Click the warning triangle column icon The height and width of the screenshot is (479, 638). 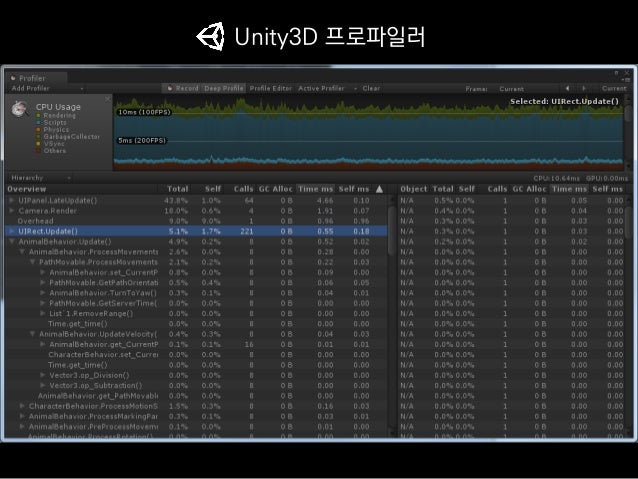379,189
